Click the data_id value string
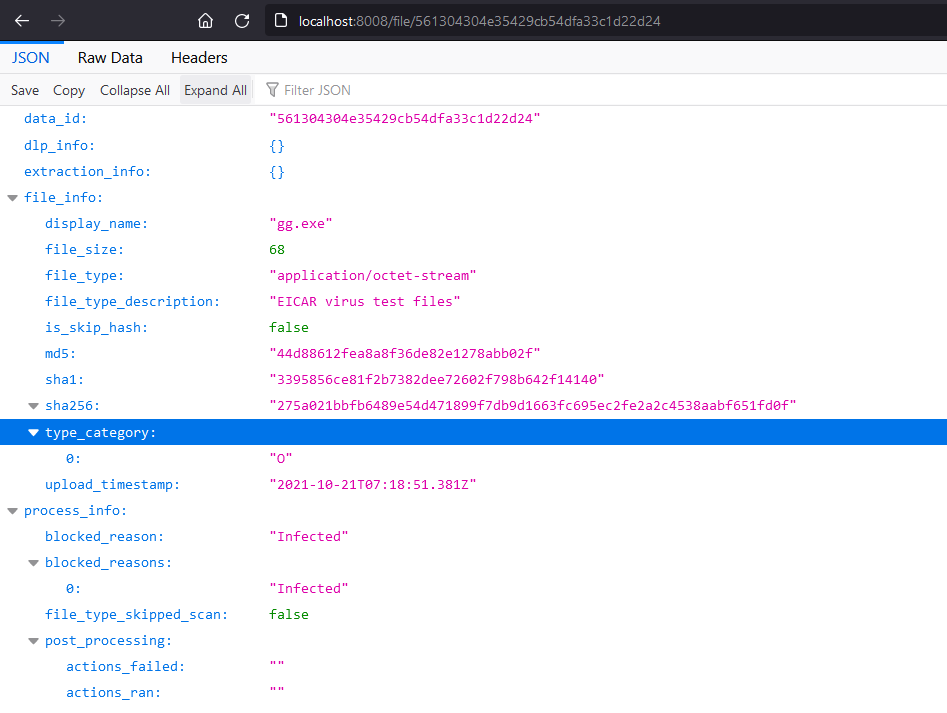Viewport: 947px width, 713px height. [405, 119]
